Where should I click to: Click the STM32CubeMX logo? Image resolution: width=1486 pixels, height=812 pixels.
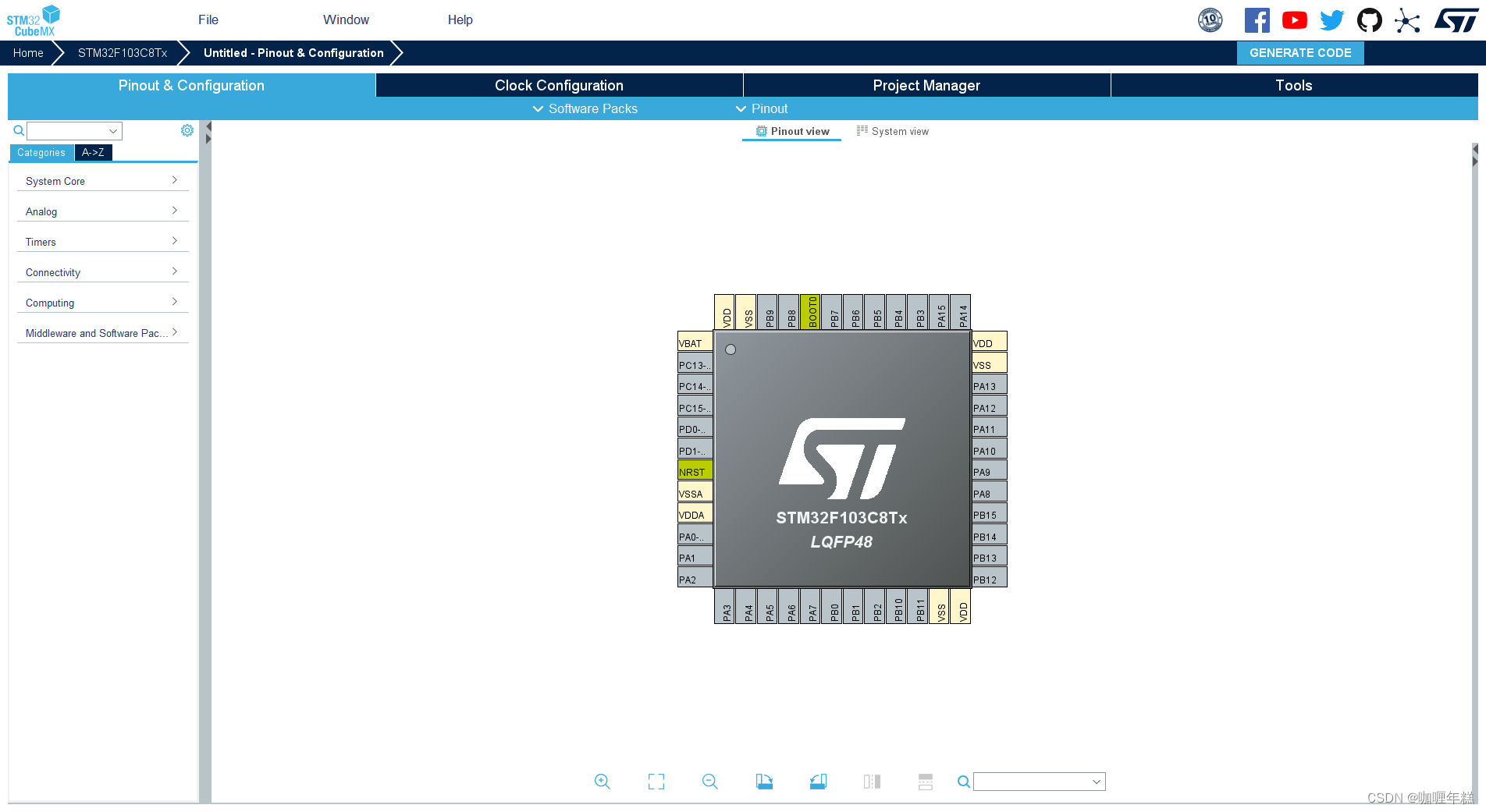pos(33,20)
